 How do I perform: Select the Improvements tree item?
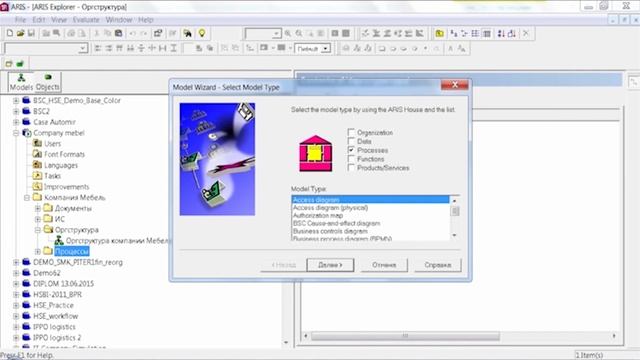click(67, 187)
